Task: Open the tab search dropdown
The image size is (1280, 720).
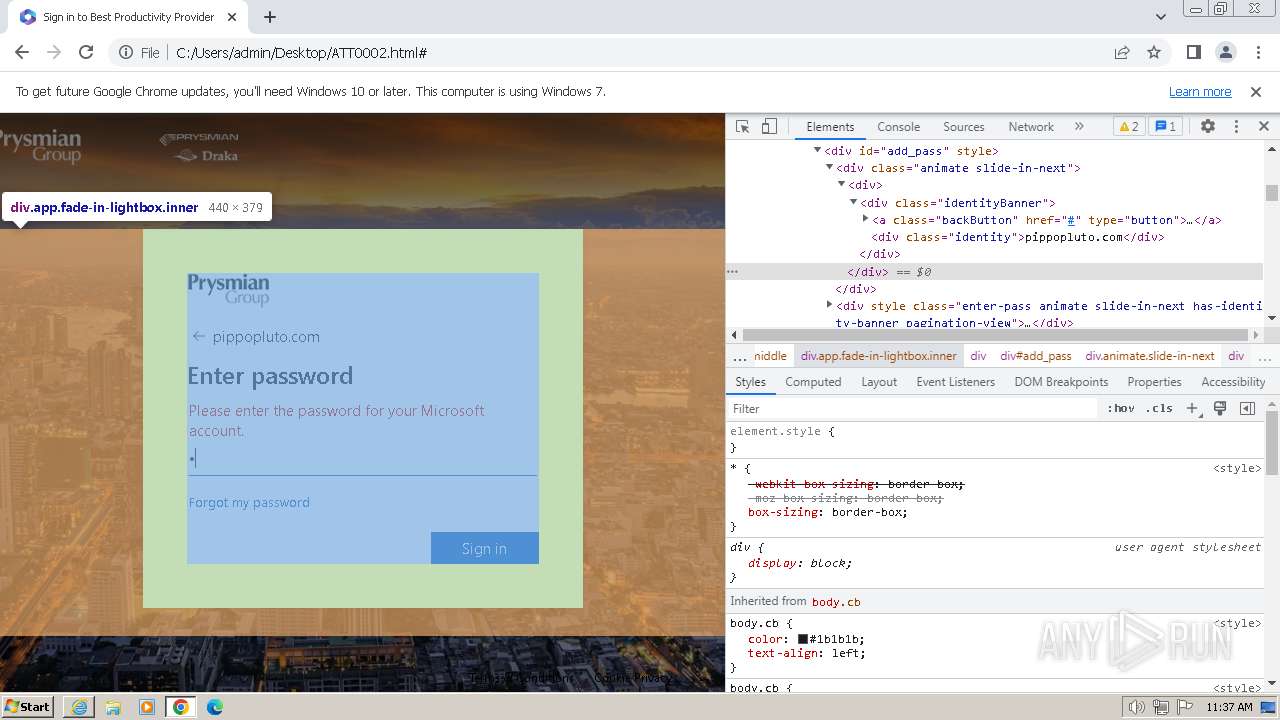Action: pyautogui.click(x=1160, y=17)
